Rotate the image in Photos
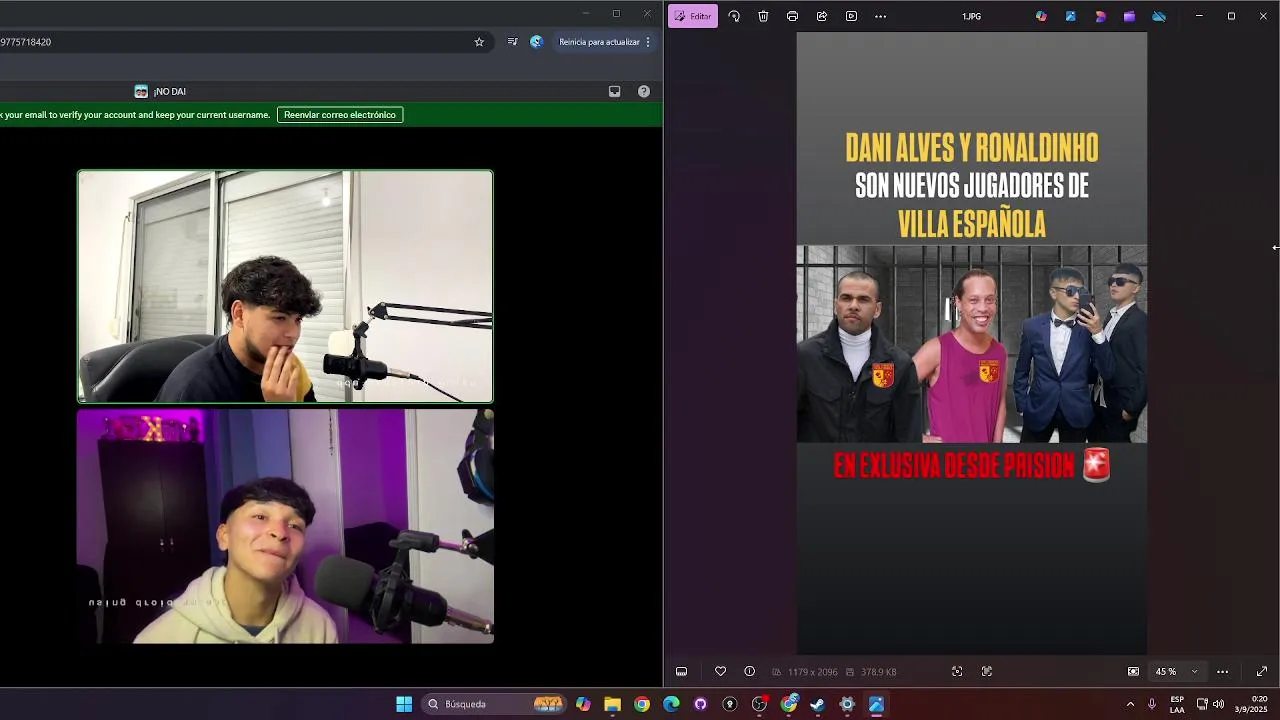 734,16
